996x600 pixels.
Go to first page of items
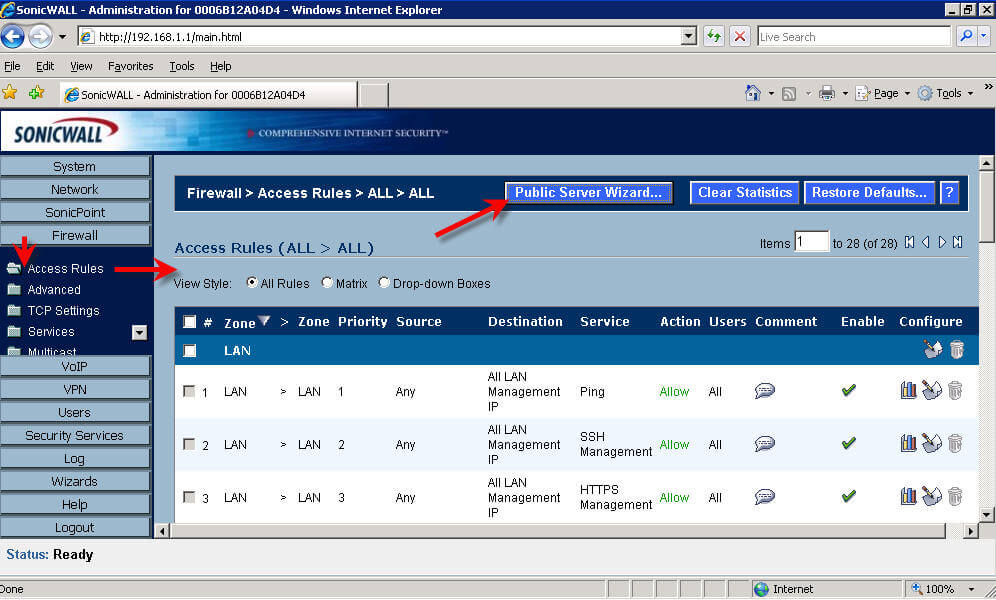click(x=910, y=243)
